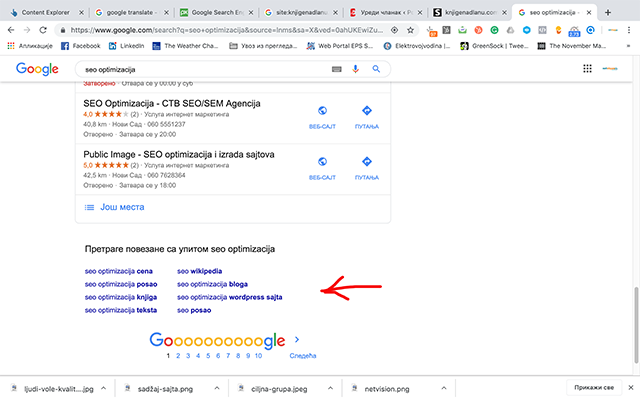Click in the Google search input field

click(200, 69)
